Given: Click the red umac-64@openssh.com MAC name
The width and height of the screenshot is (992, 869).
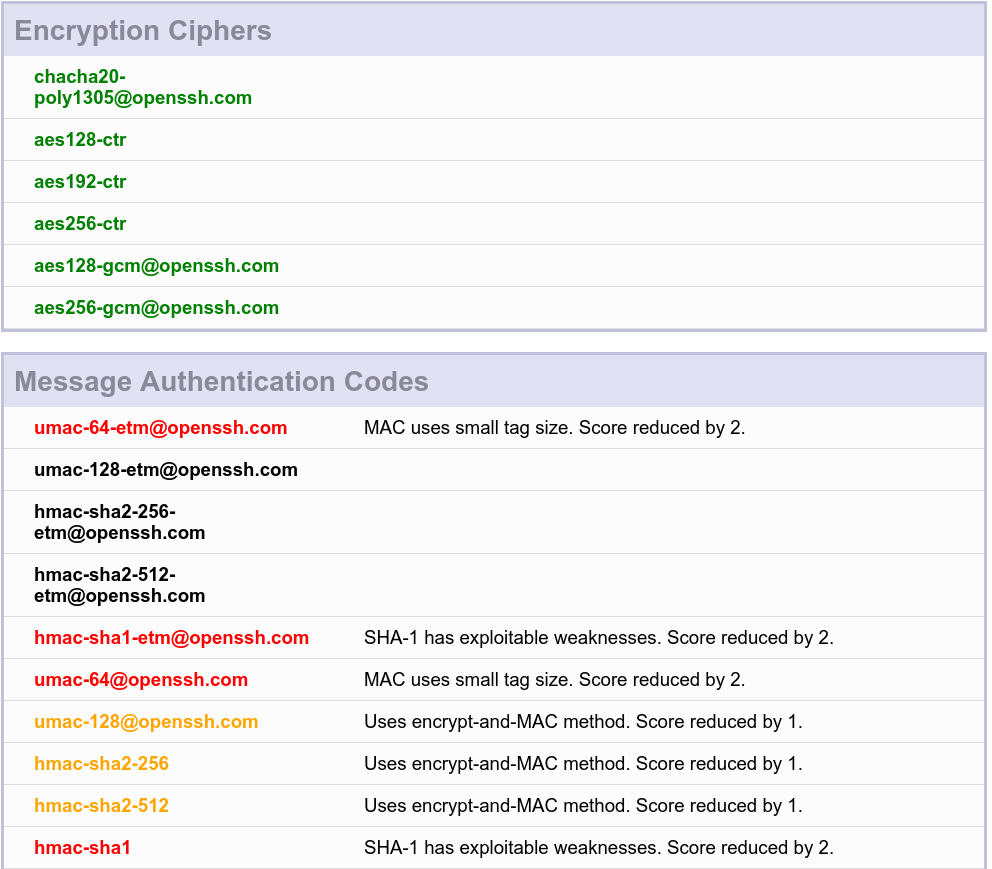Looking at the screenshot, I should coord(140,680).
